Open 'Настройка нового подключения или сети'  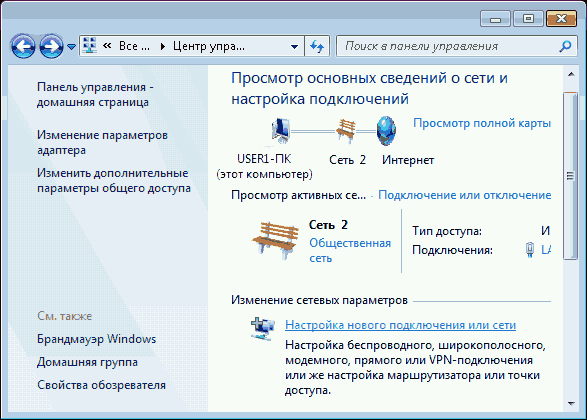pos(401,325)
